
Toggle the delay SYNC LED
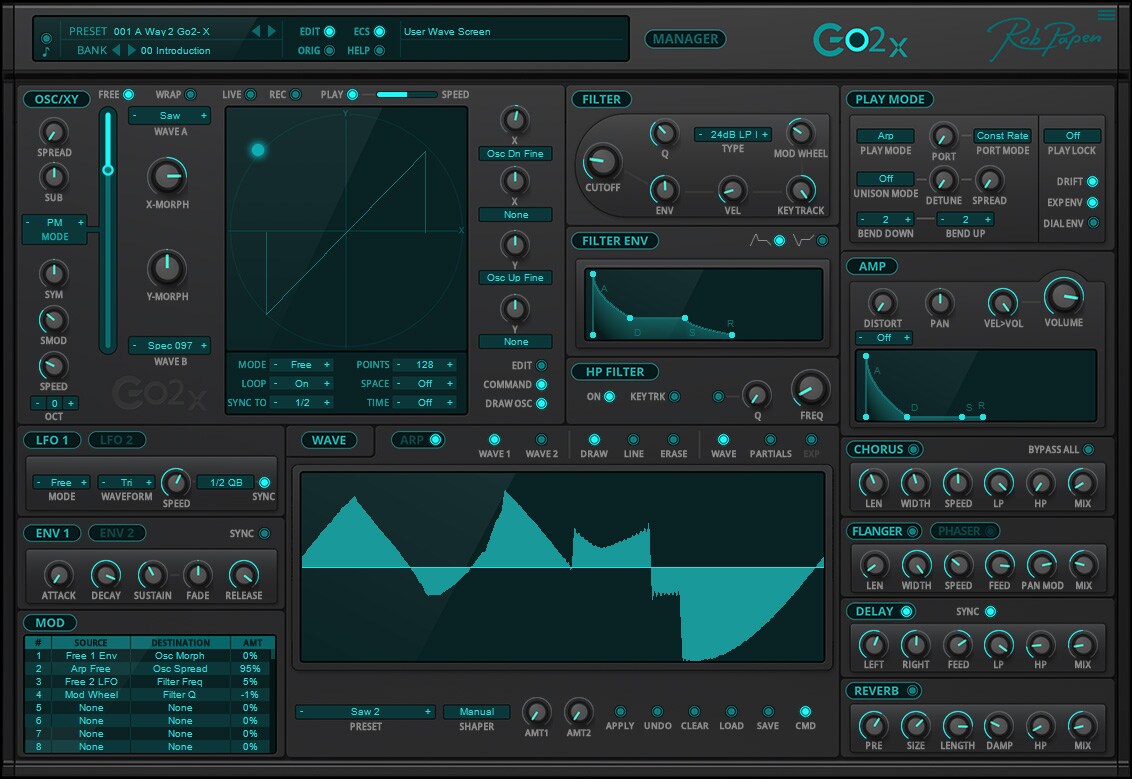tap(990, 612)
